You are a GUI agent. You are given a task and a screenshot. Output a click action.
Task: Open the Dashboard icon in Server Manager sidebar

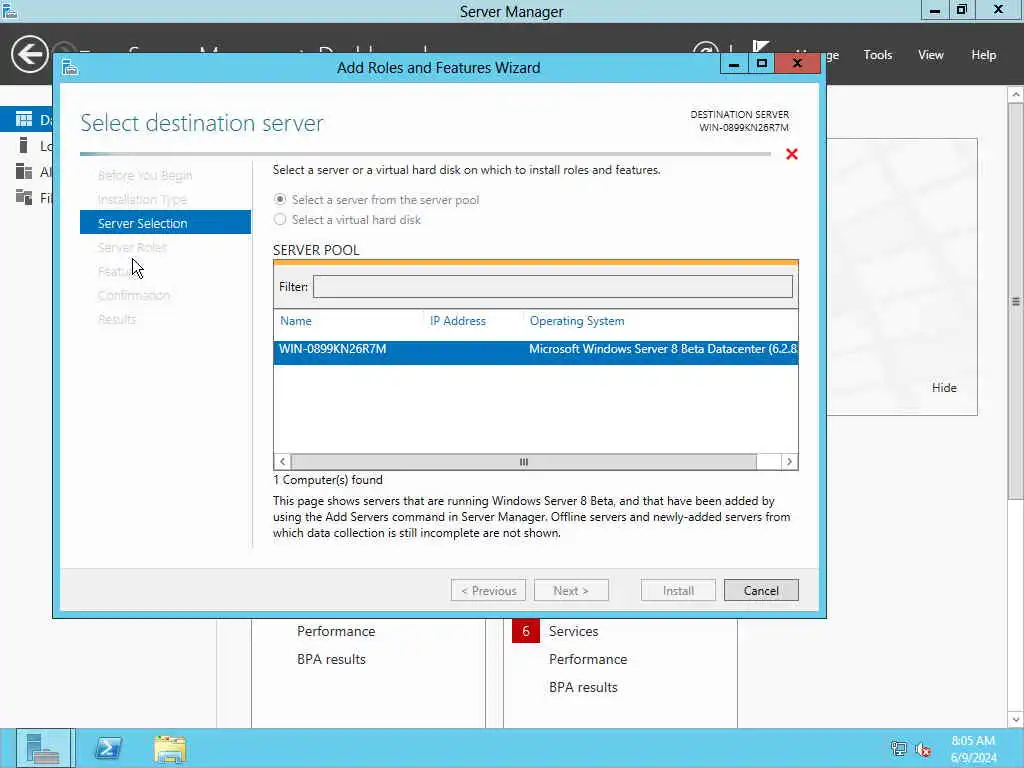(24, 119)
